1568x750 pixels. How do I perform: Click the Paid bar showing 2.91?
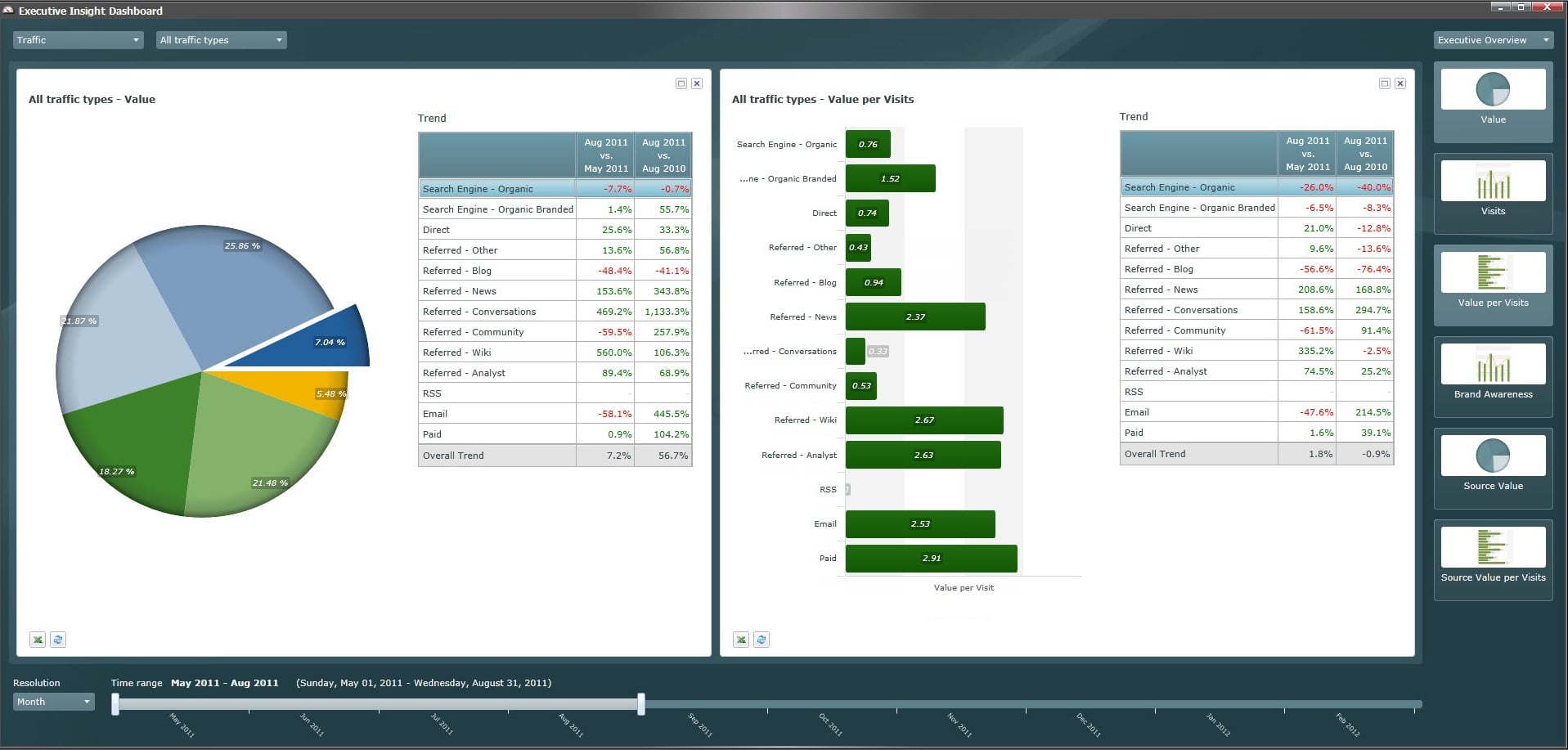(x=931, y=559)
